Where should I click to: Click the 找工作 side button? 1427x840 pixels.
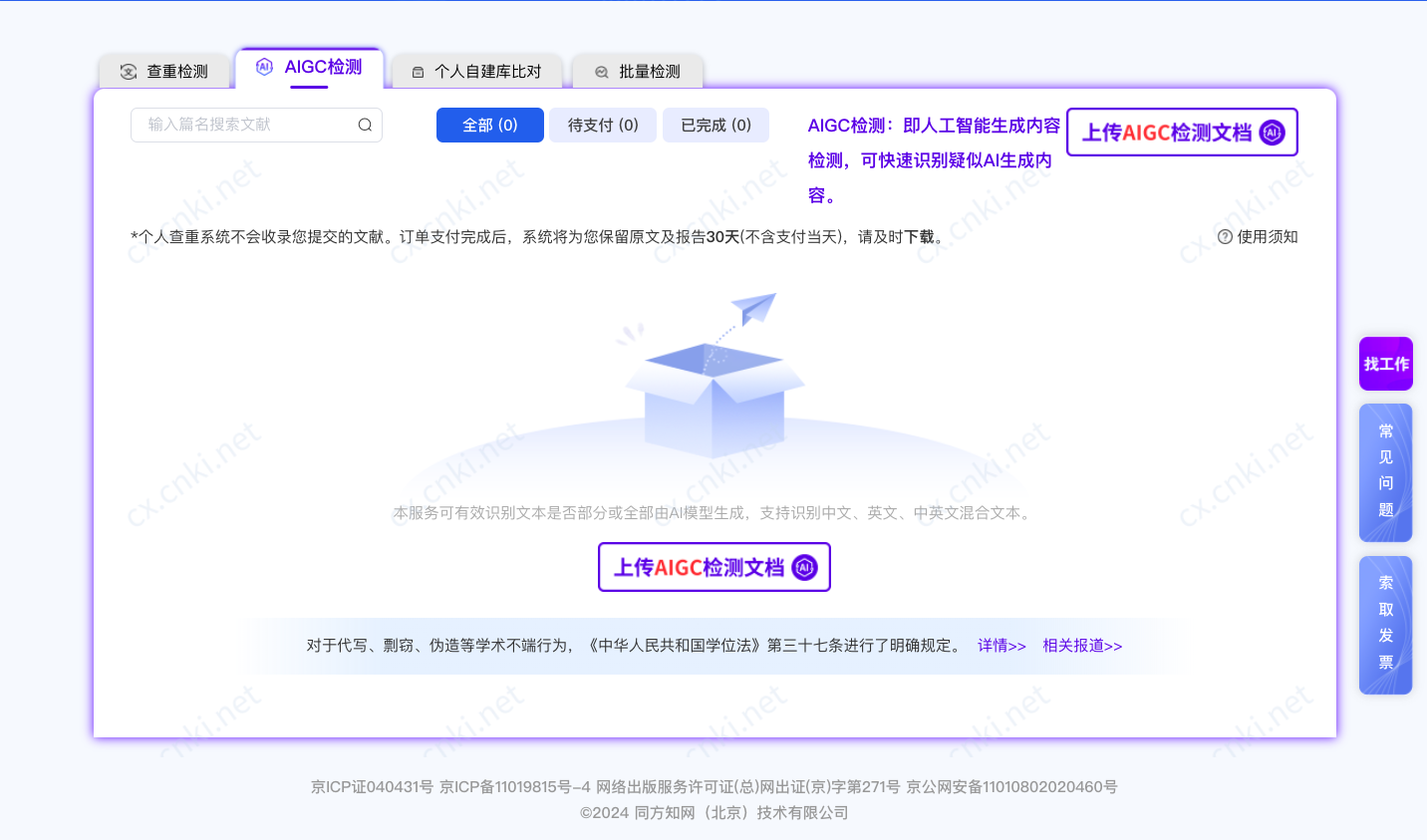click(1385, 364)
